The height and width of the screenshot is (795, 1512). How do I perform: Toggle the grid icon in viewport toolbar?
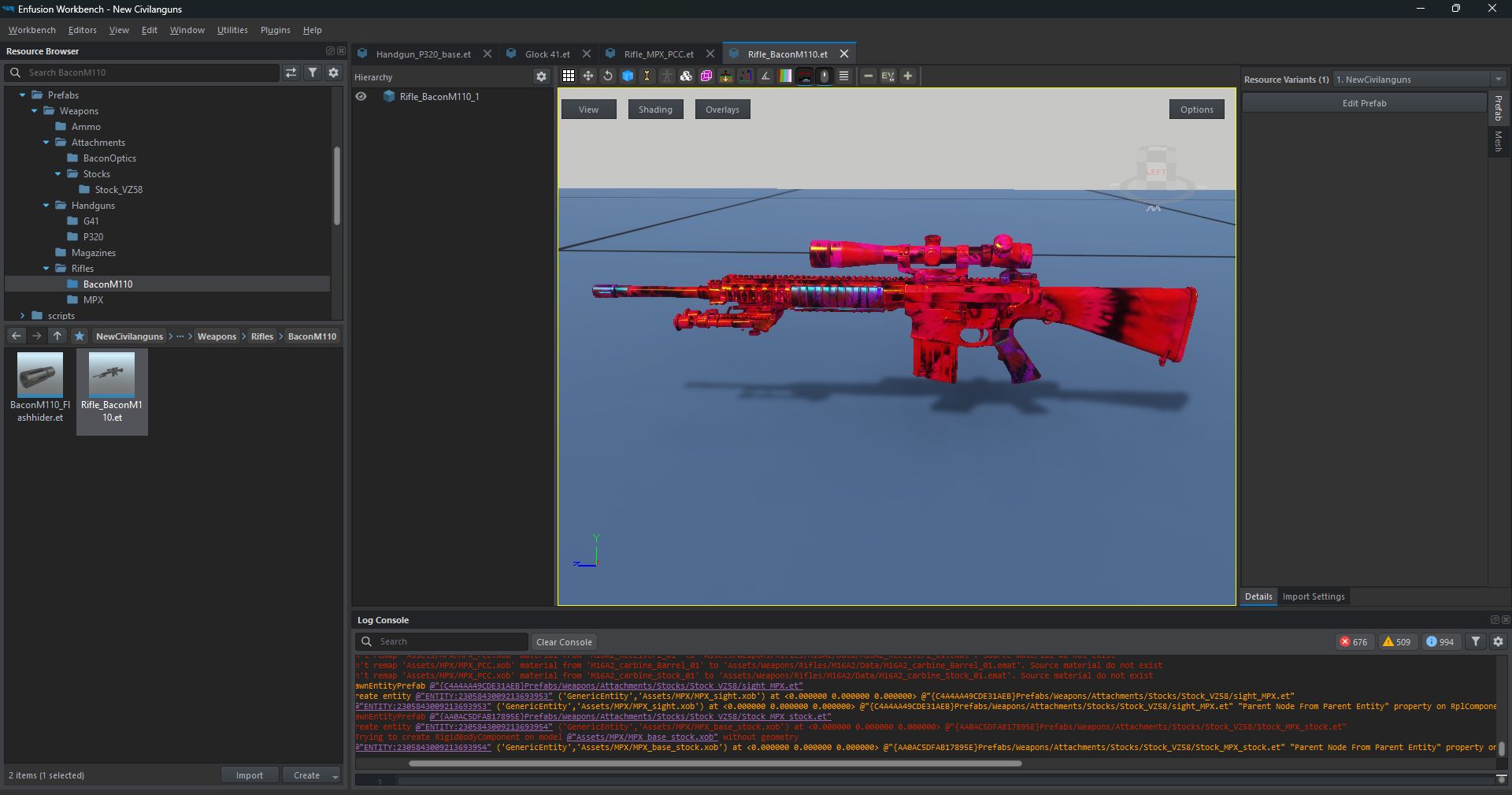[x=568, y=76]
